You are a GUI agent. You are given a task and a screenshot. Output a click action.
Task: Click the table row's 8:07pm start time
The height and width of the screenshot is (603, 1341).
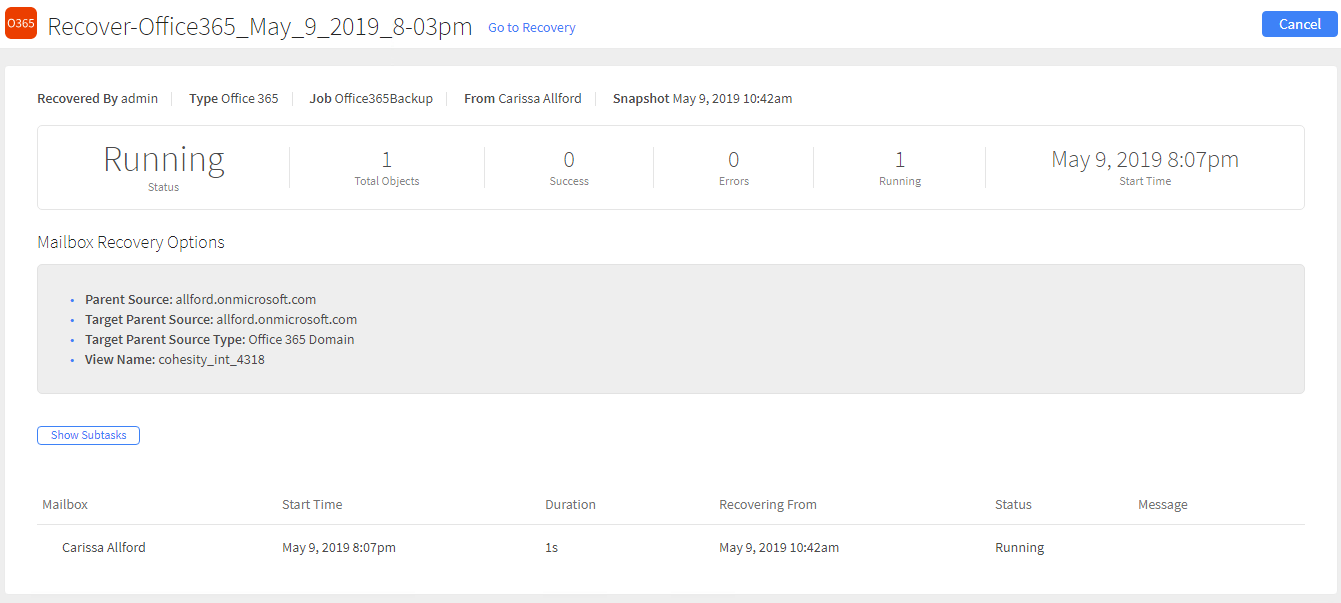(339, 548)
